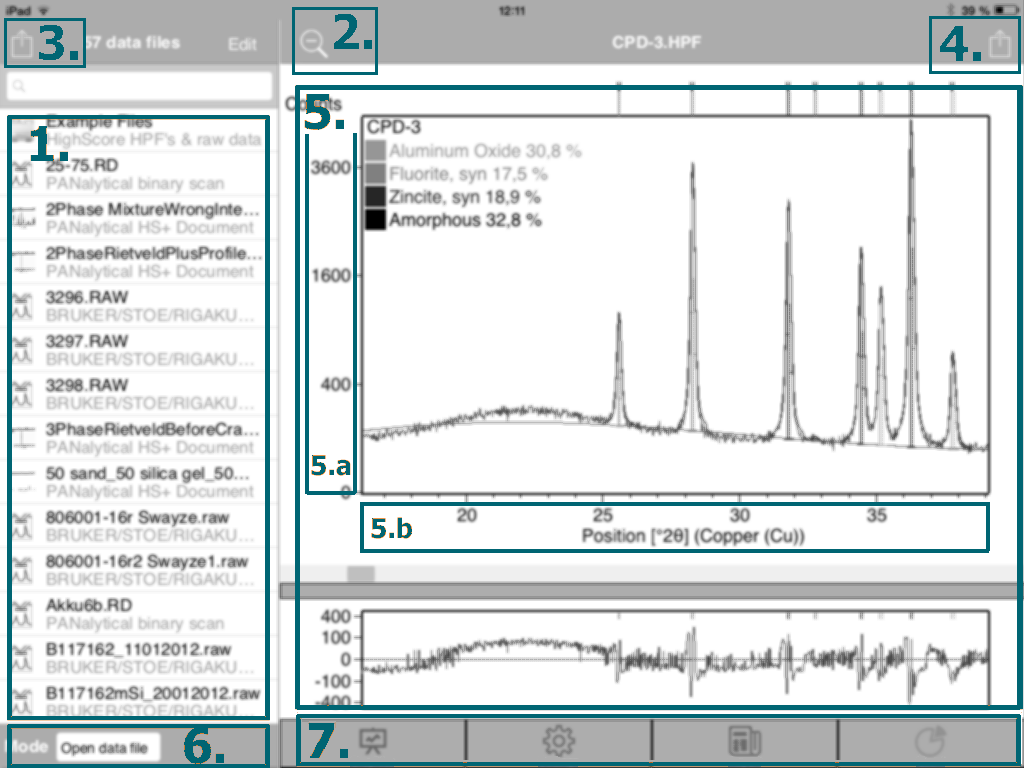
Task: Click the horizontal scroll thumb below the plot
Action: point(360,574)
